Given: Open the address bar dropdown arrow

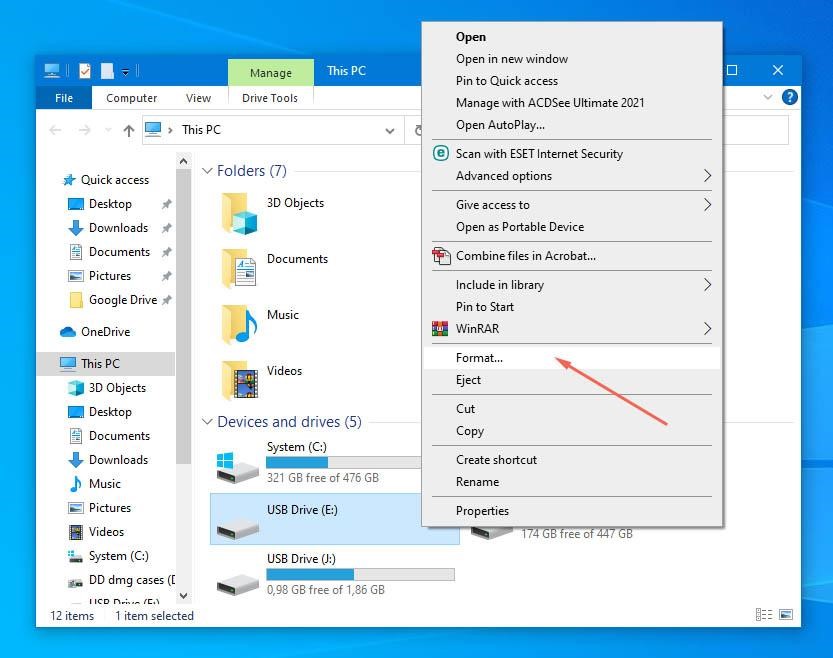Looking at the screenshot, I should pyautogui.click(x=391, y=130).
